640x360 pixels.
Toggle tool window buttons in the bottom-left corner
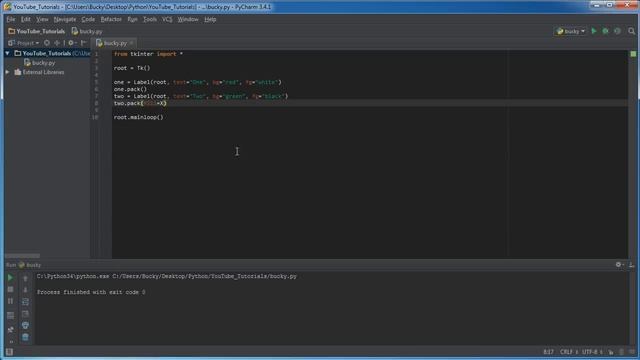click(x=9, y=352)
